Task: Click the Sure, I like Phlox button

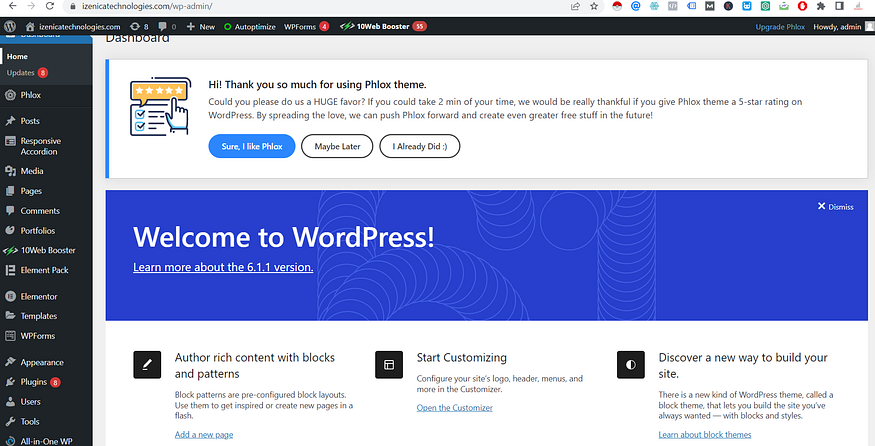Action: click(x=252, y=146)
